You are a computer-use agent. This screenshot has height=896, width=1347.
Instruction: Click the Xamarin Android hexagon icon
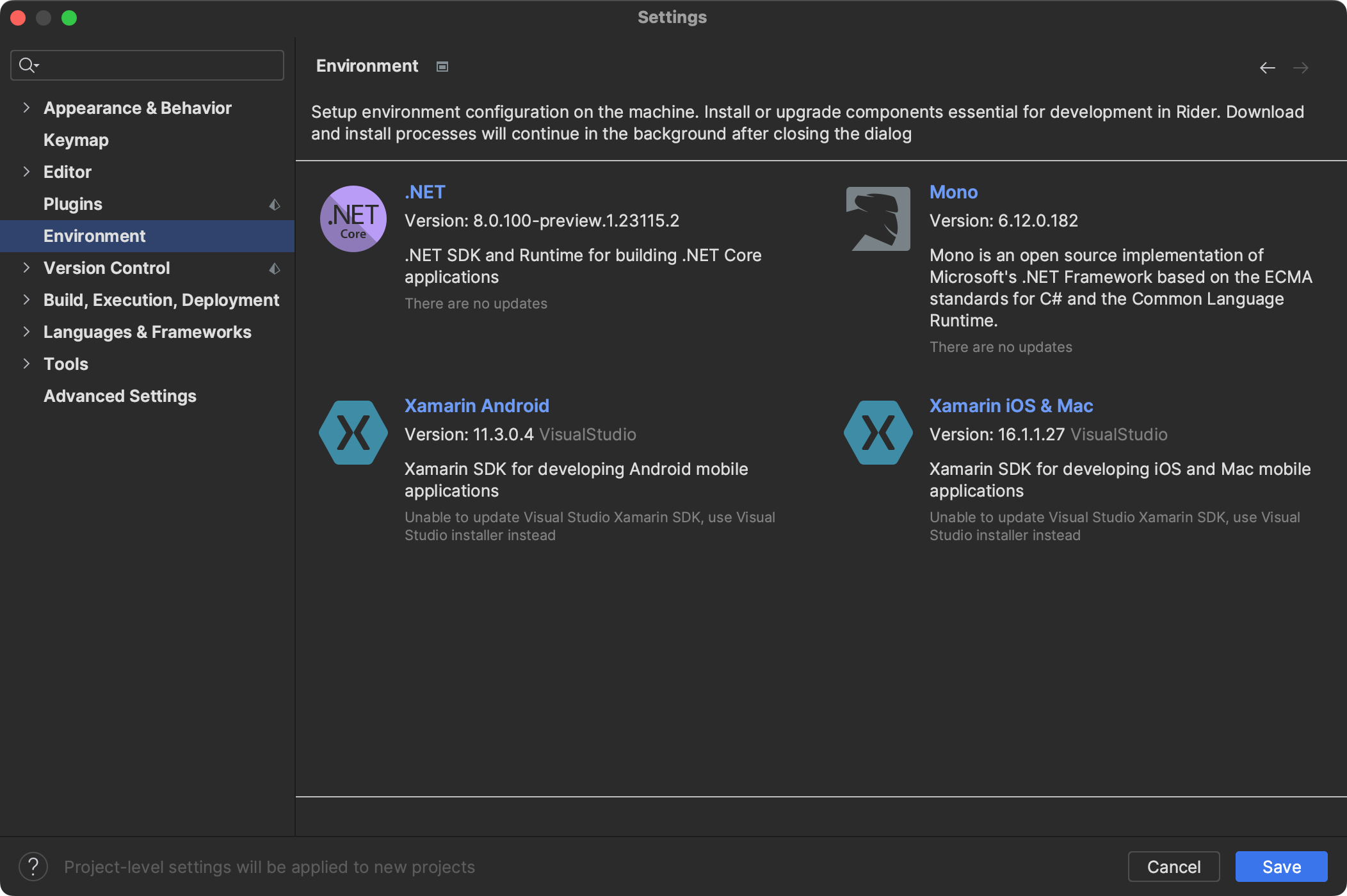coord(353,433)
